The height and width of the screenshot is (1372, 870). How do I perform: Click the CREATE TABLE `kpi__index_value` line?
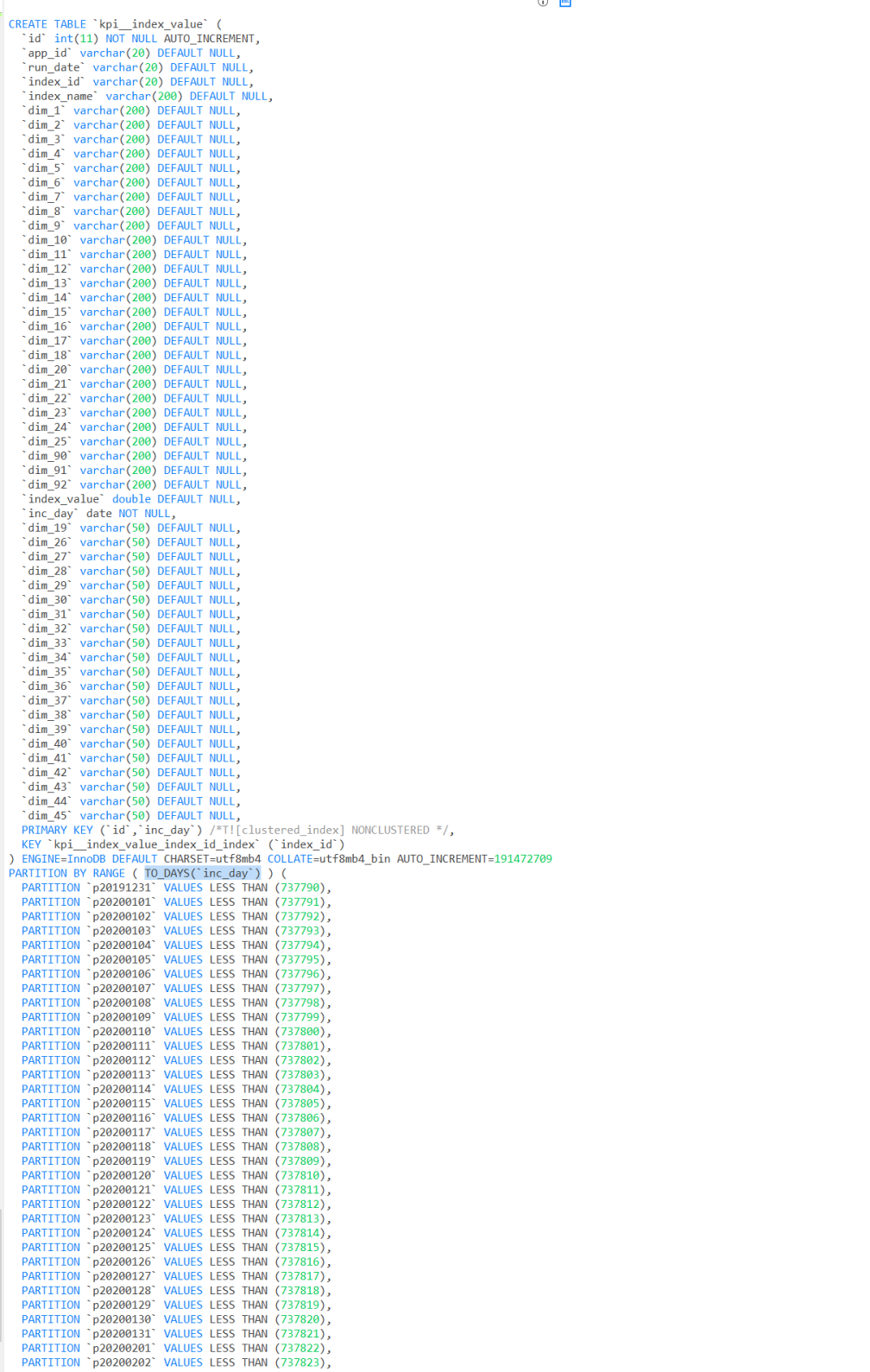(x=115, y=24)
